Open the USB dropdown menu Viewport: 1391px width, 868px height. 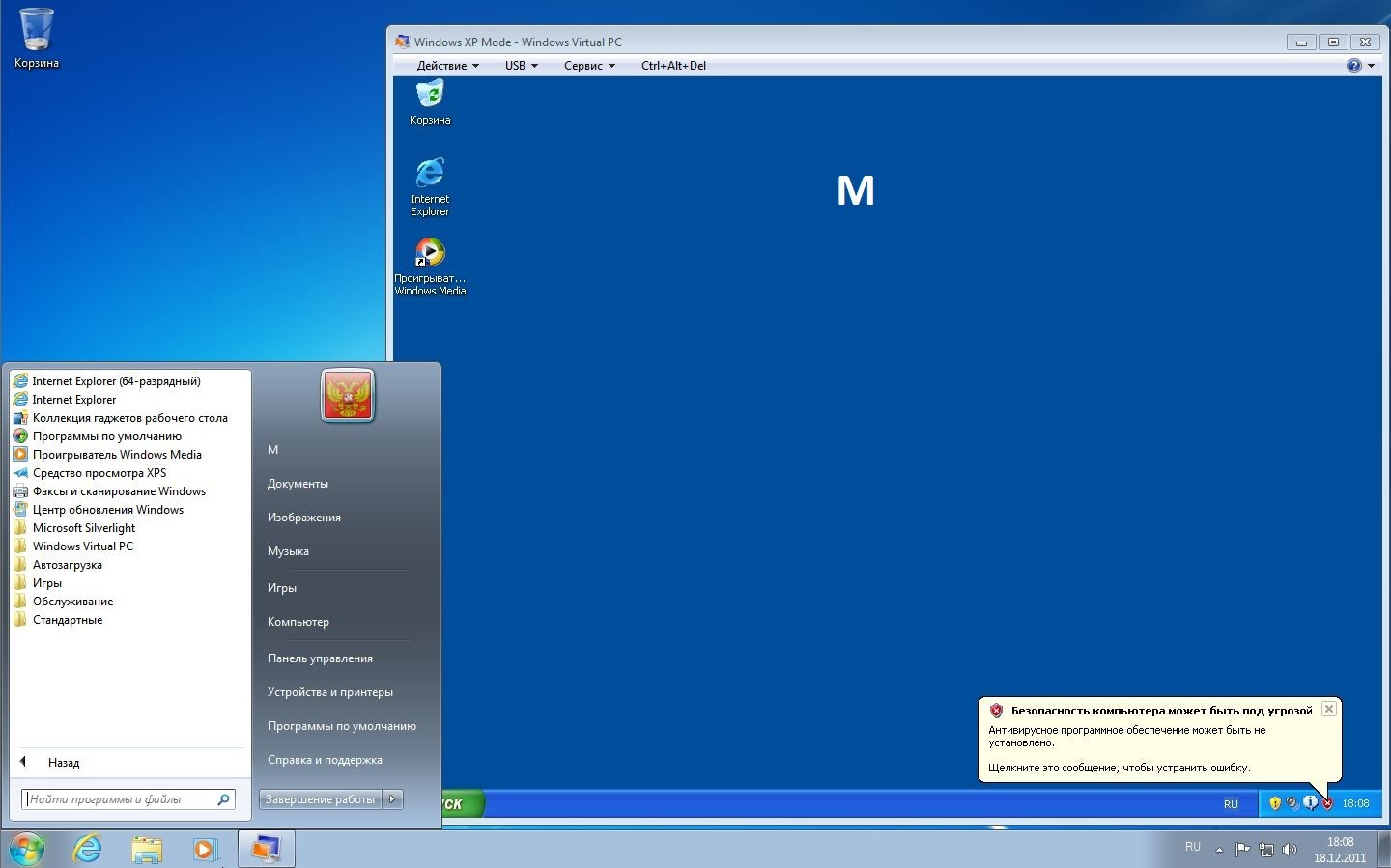[x=522, y=66]
